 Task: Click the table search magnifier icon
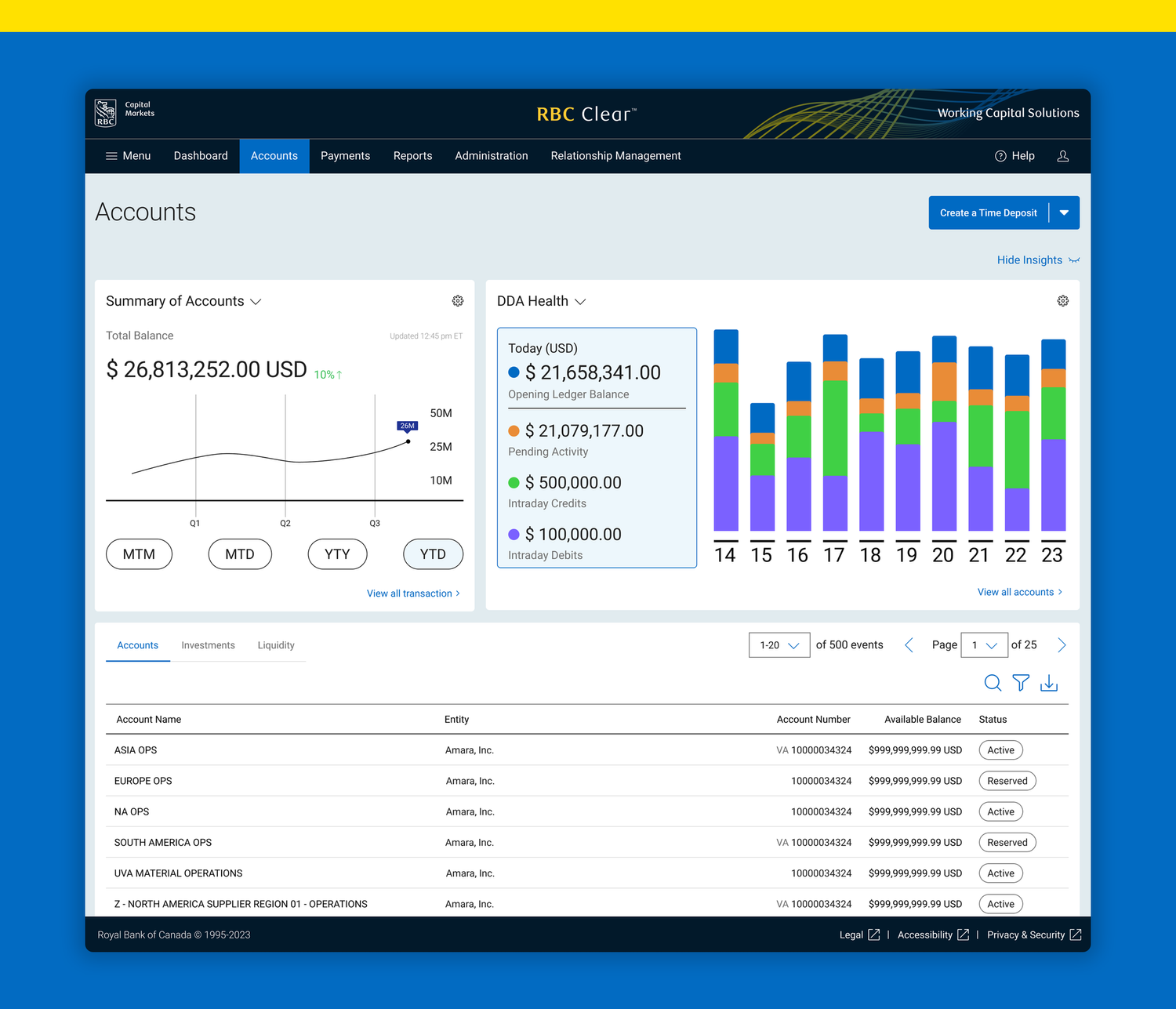tap(993, 683)
